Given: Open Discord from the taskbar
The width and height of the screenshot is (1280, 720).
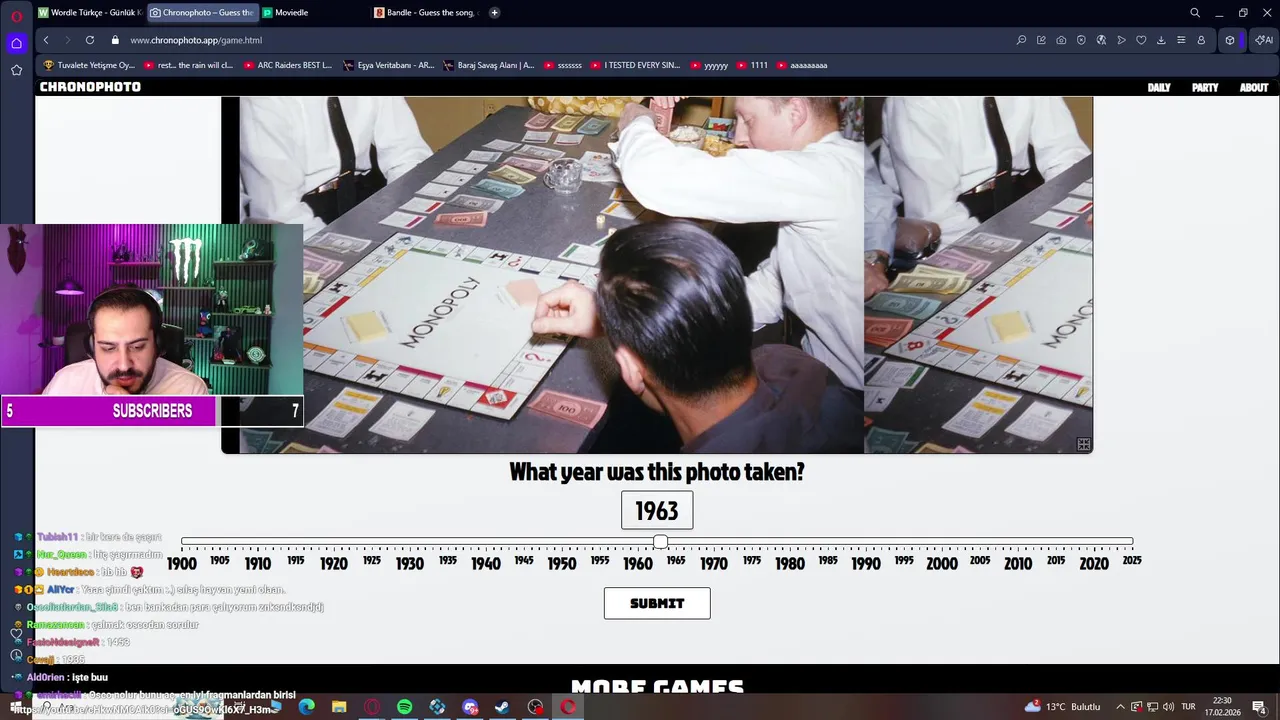Looking at the screenshot, I should (x=470, y=707).
